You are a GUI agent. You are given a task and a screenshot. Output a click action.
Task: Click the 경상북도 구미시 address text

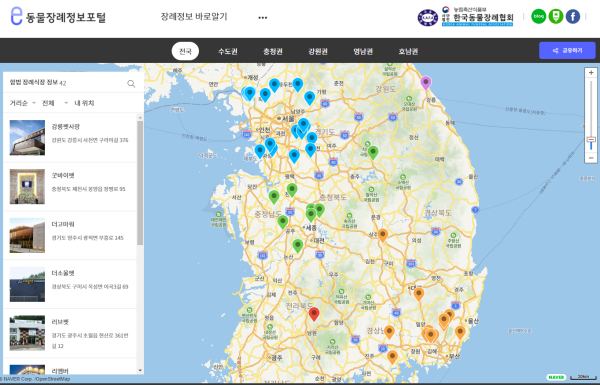pos(90,287)
